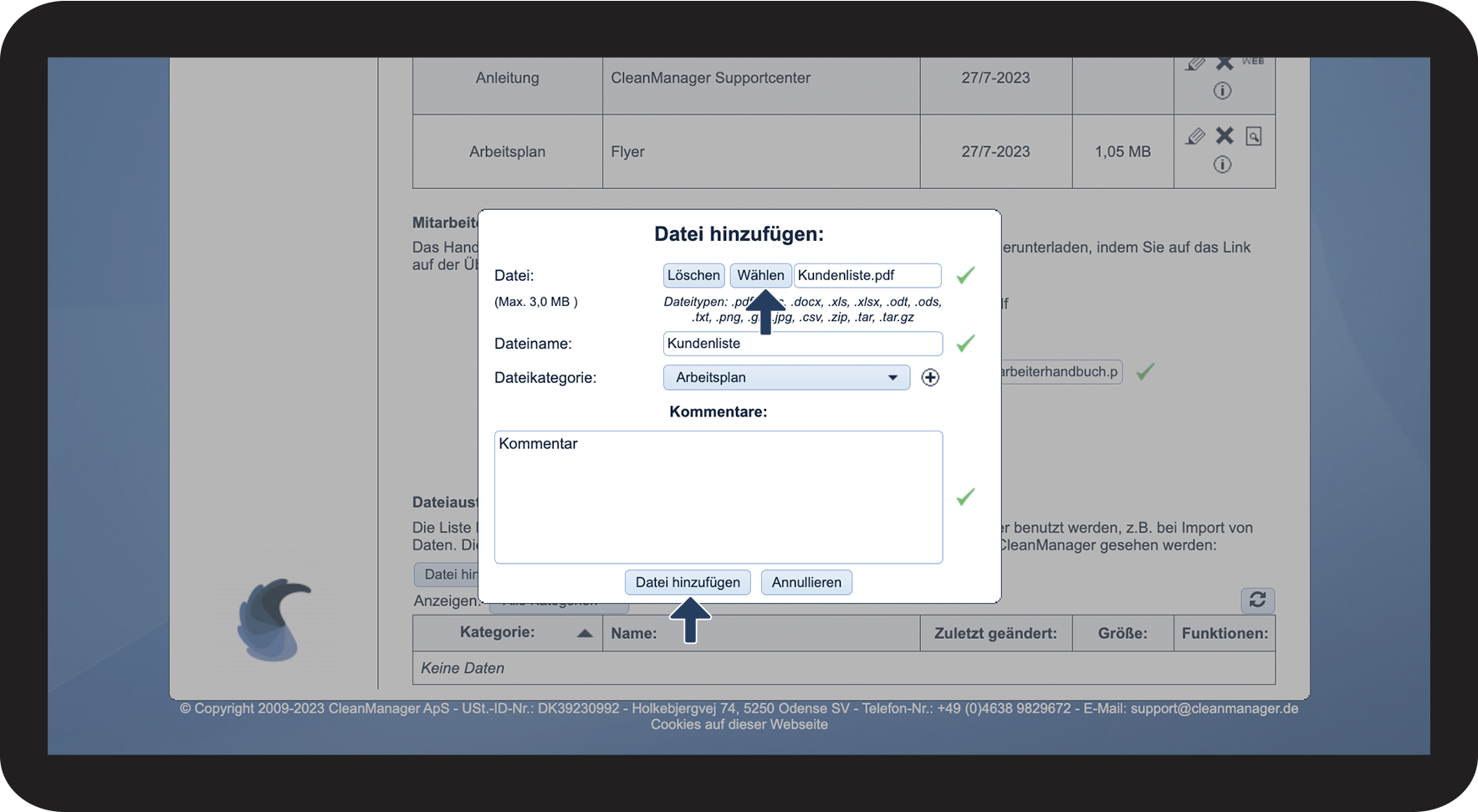Click the edit pencil icon in the Flyer row

[x=1195, y=136]
